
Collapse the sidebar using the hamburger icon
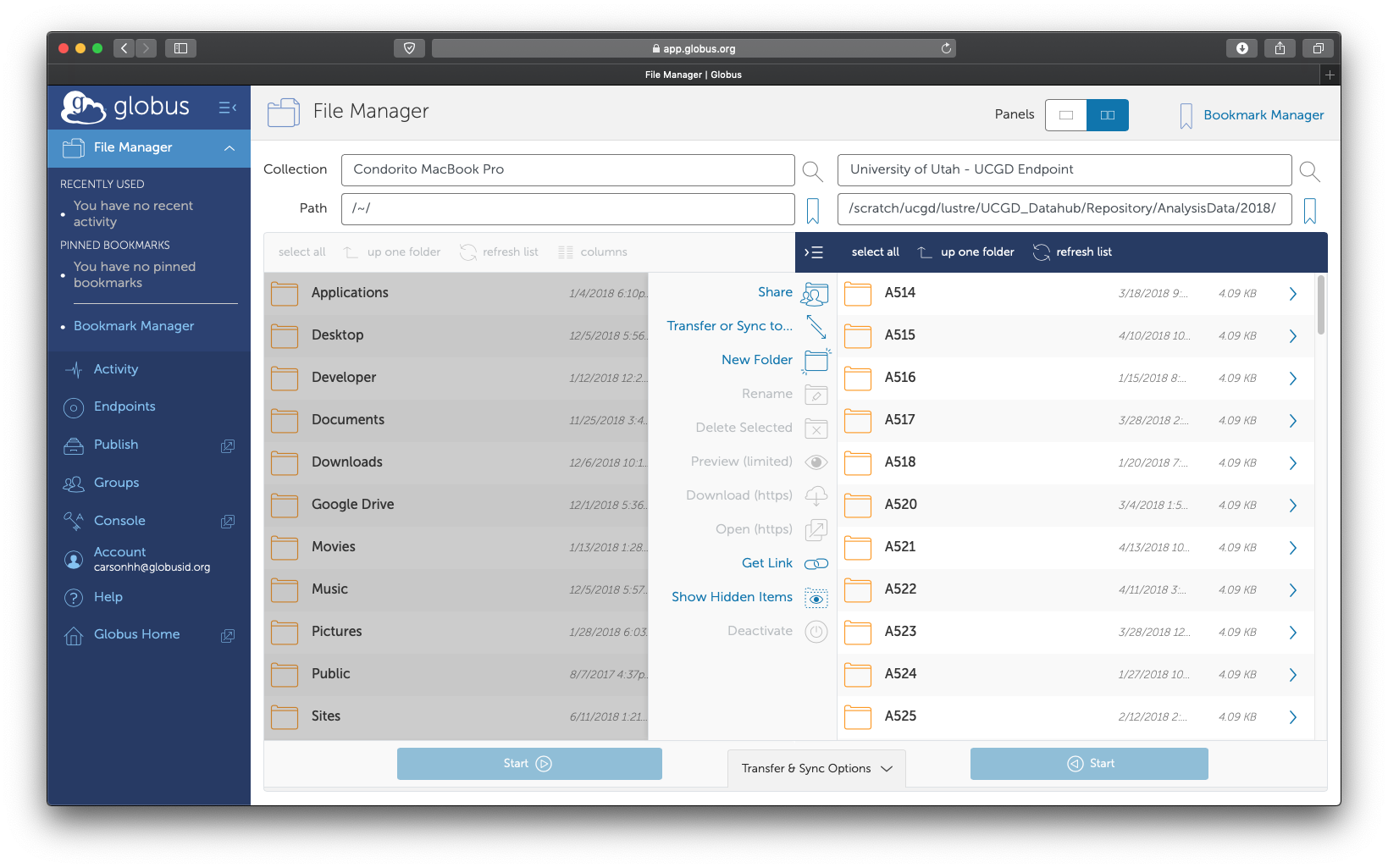227,108
